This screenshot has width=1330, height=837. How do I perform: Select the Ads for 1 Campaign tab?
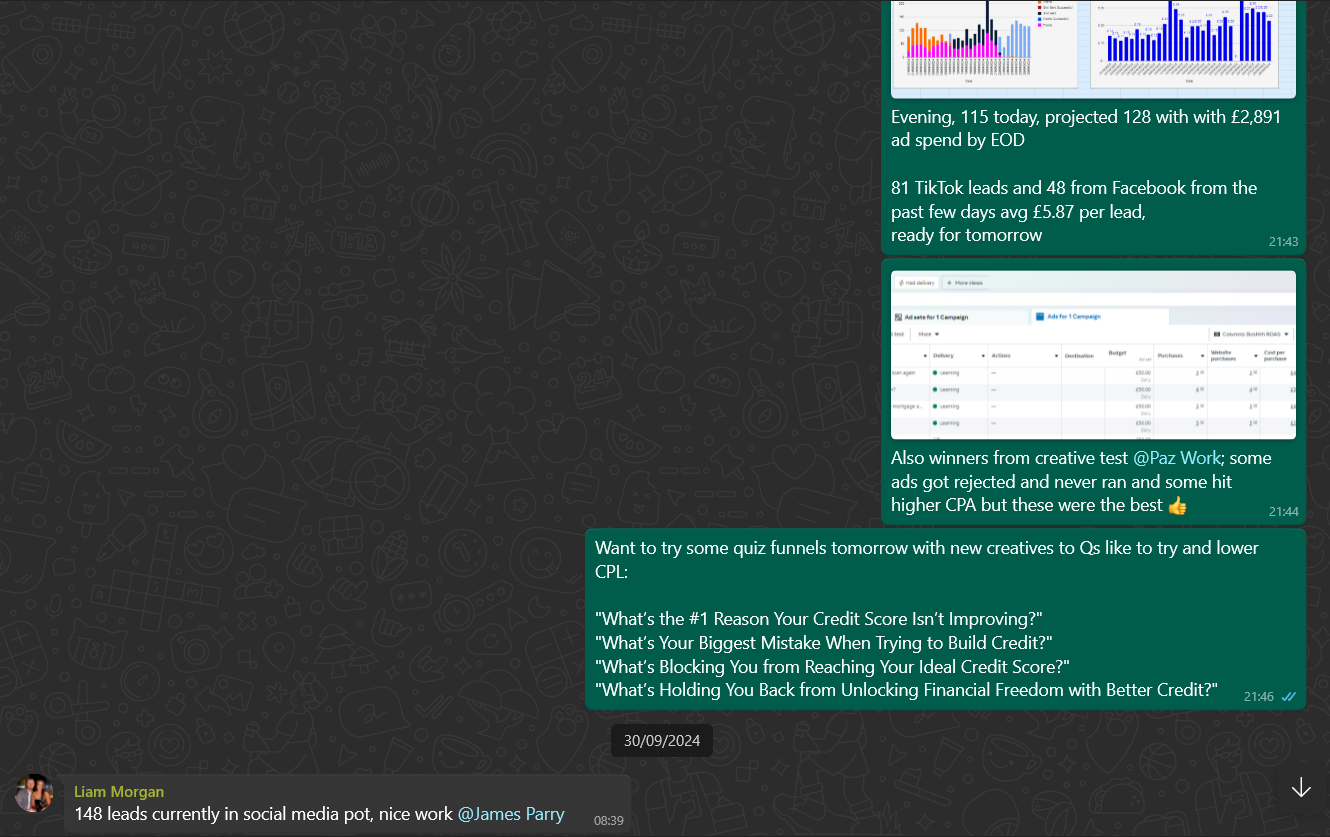(1072, 317)
